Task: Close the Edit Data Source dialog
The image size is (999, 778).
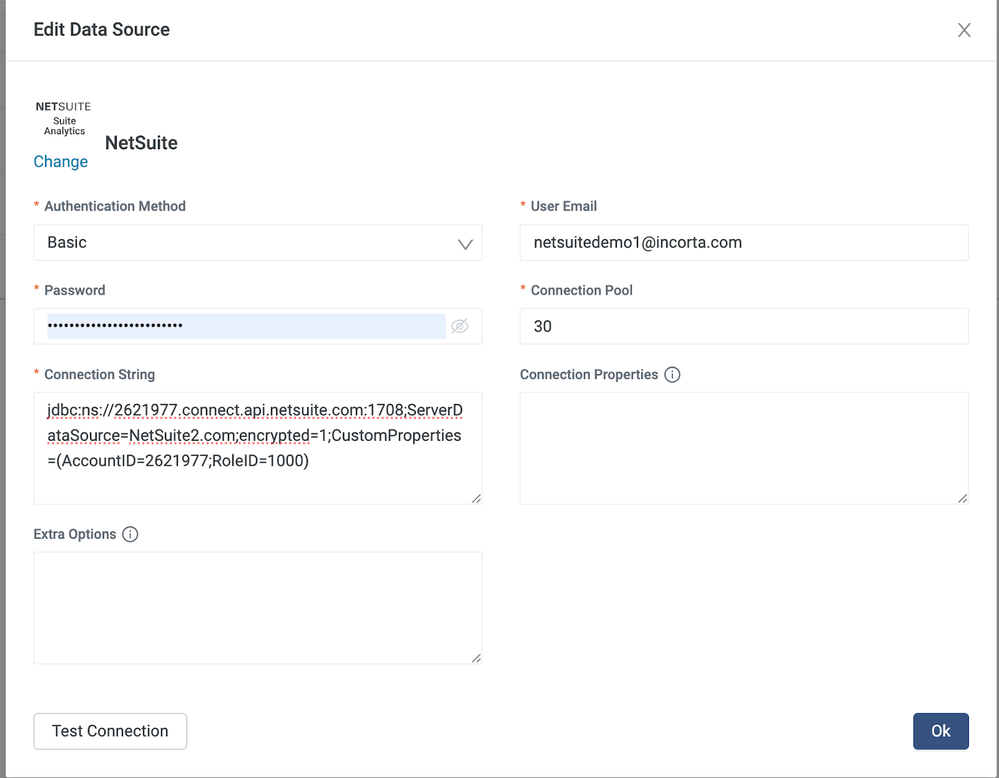Action: pyautogui.click(x=964, y=30)
